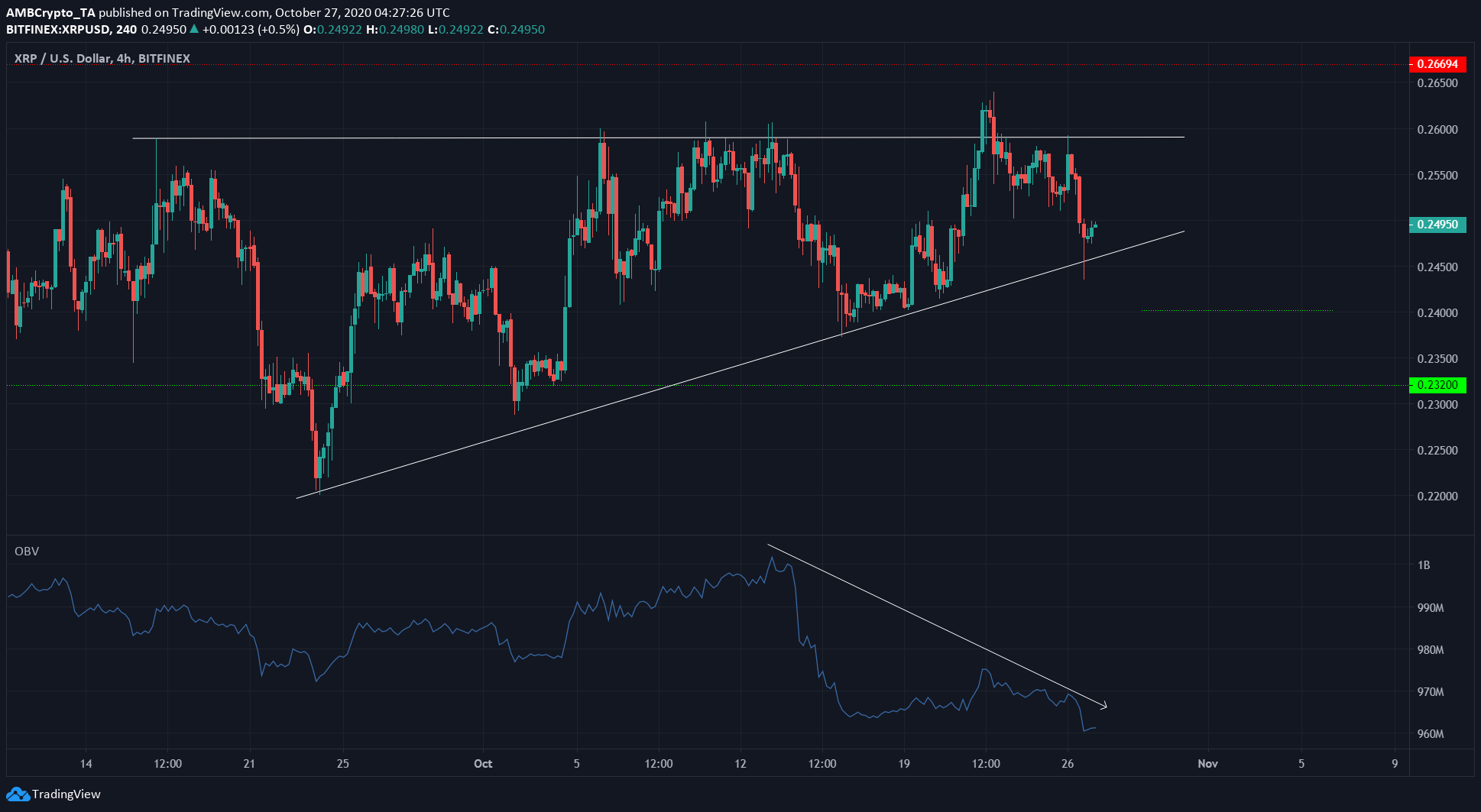Click the 0.26000 price axis value
1481x812 pixels.
(x=1437, y=130)
